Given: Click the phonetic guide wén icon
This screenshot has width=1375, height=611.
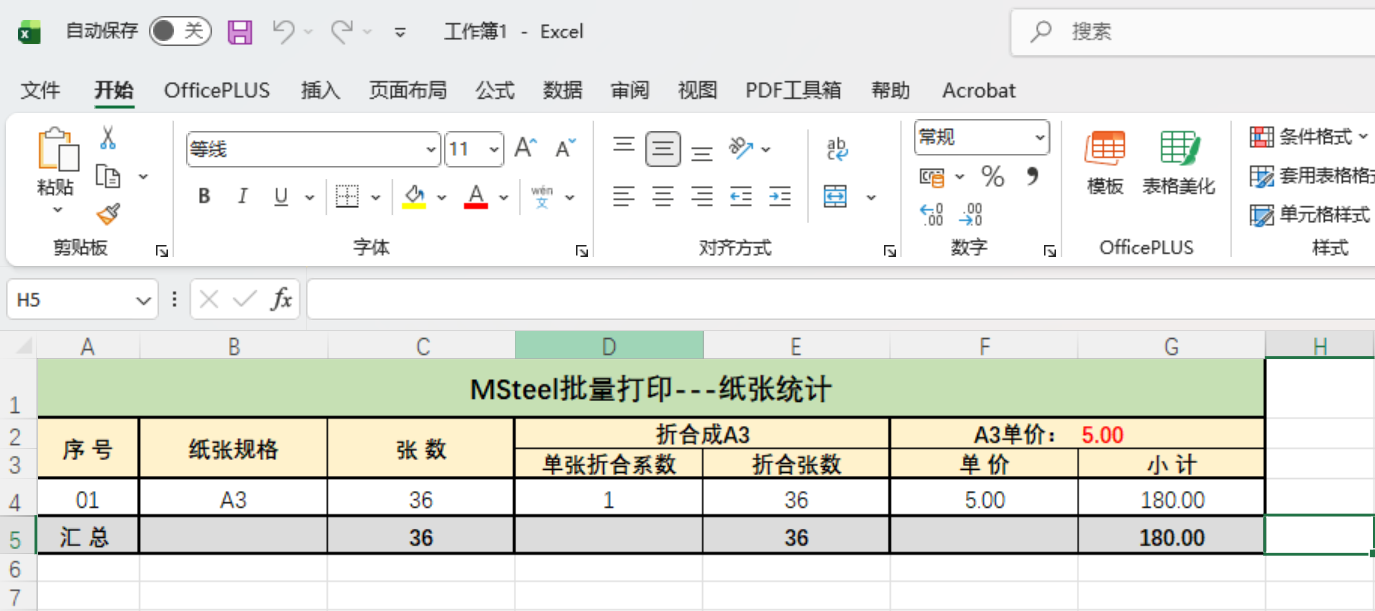Looking at the screenshot, I should (x=542, y=197).
